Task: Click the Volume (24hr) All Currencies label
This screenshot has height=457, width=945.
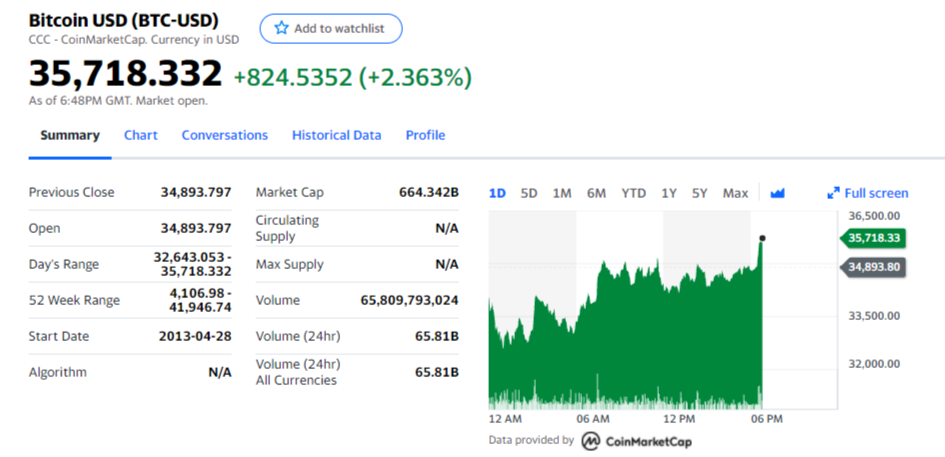Action: pyautogui.click(x=298, y=373)
